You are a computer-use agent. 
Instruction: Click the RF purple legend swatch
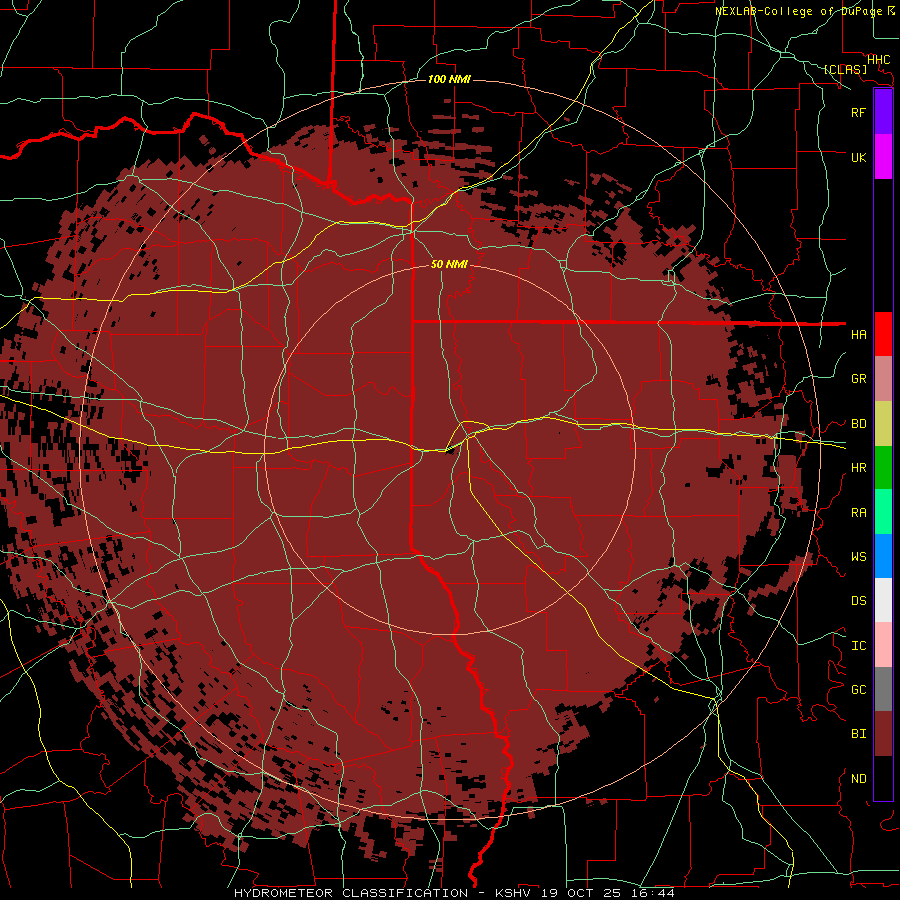[x=883, y=112]
